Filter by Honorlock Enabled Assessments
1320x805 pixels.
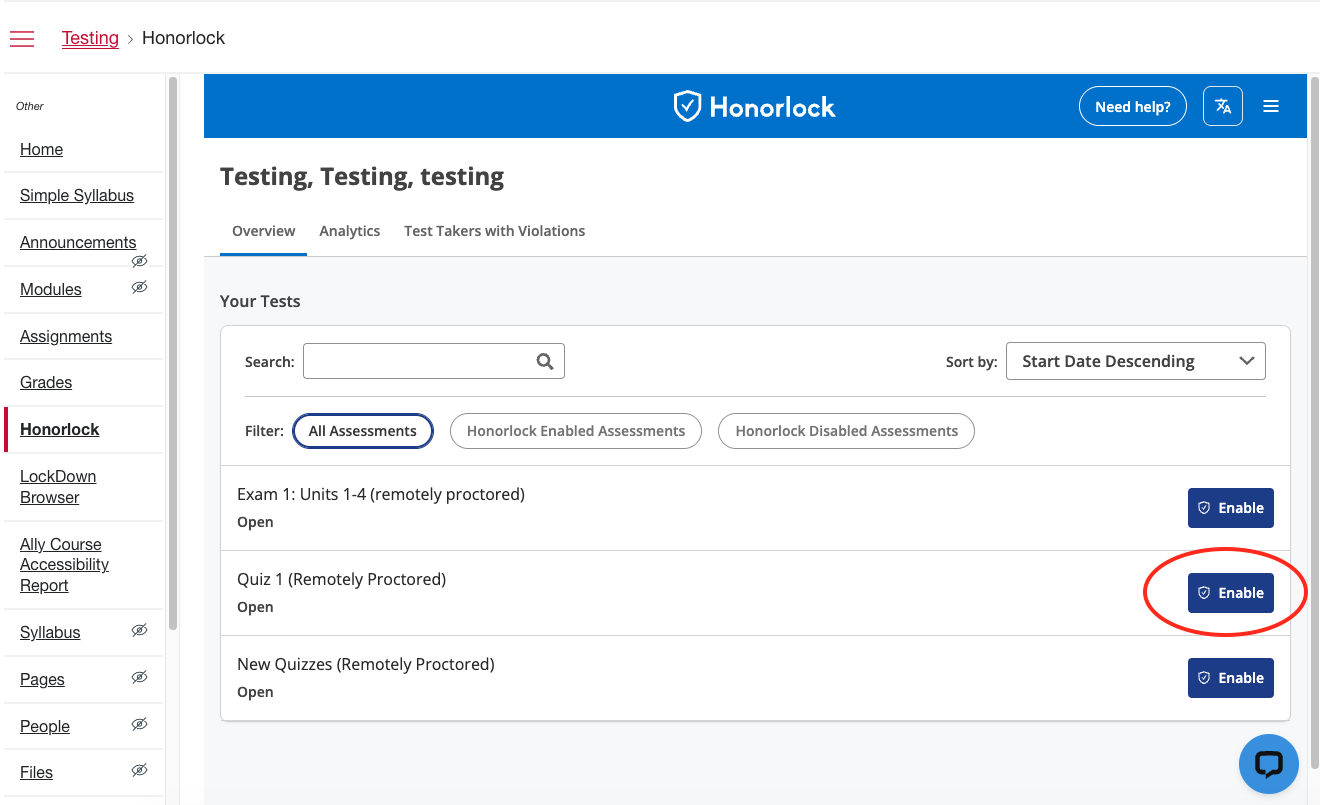[576, 431]
